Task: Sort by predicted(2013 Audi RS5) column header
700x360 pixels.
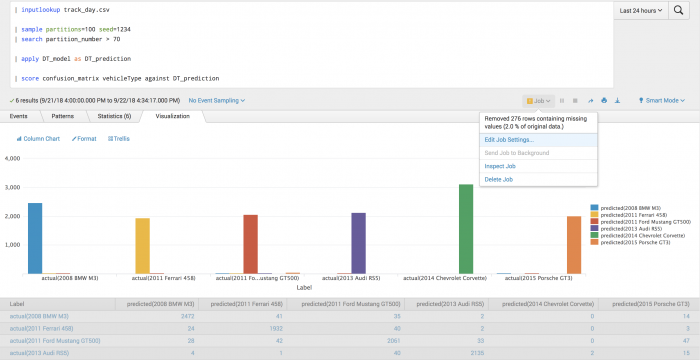Action: coord(446,304)
